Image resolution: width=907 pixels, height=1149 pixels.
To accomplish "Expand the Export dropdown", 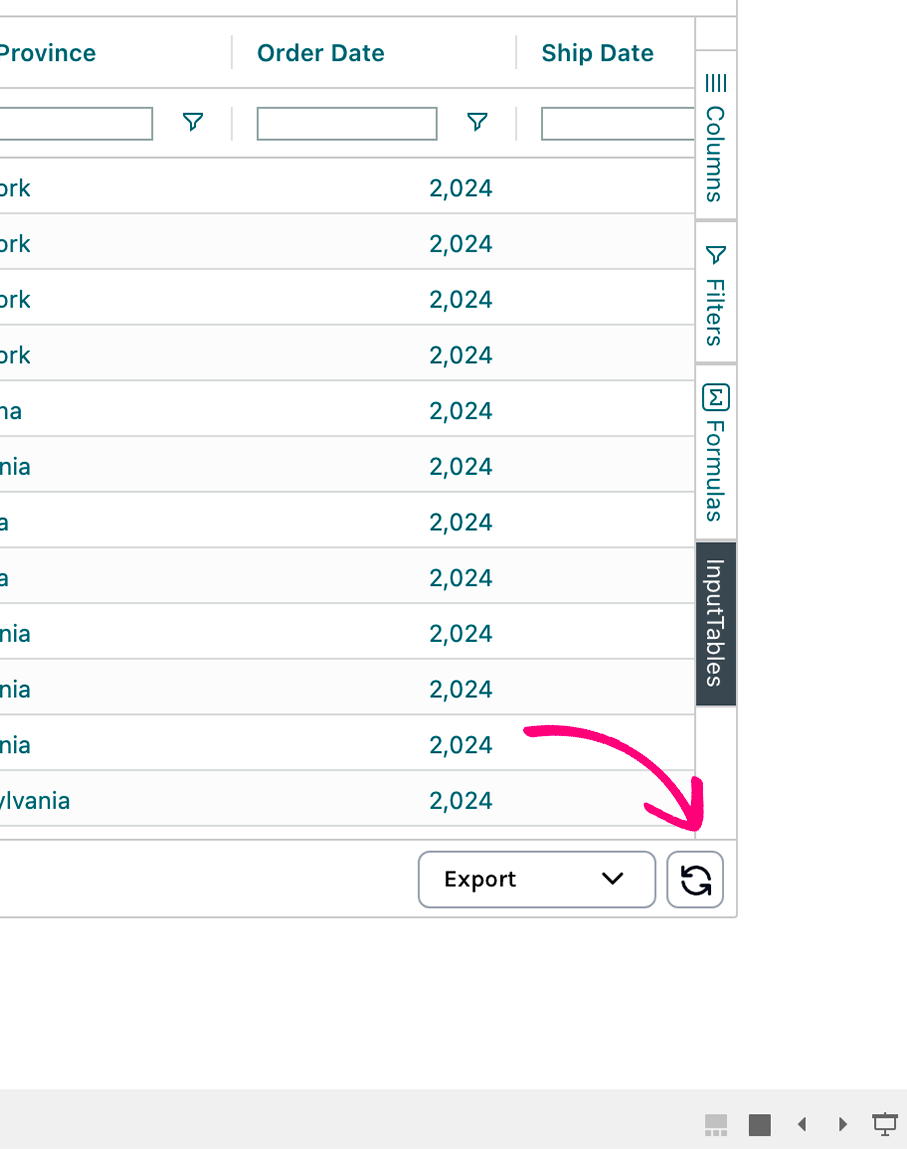I will tap(536, 880).
